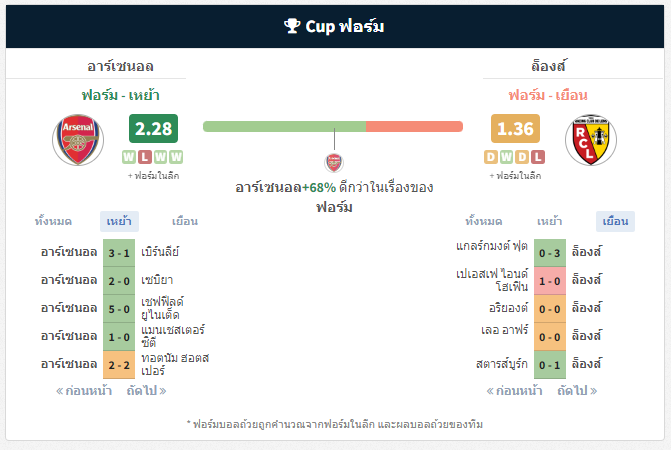
Task: Expand Arsenal's + ฟอร์มในลีก section
Action: [153, 176]
